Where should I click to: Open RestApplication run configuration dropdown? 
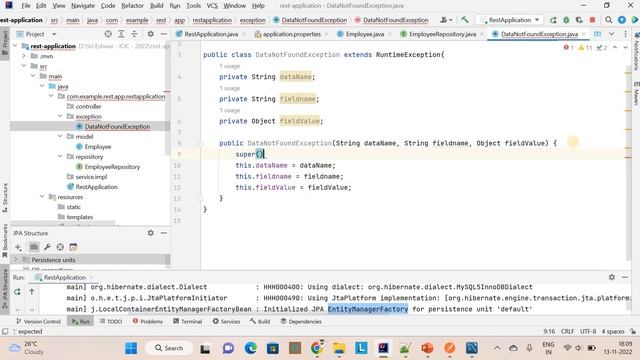tap(509, 20)
